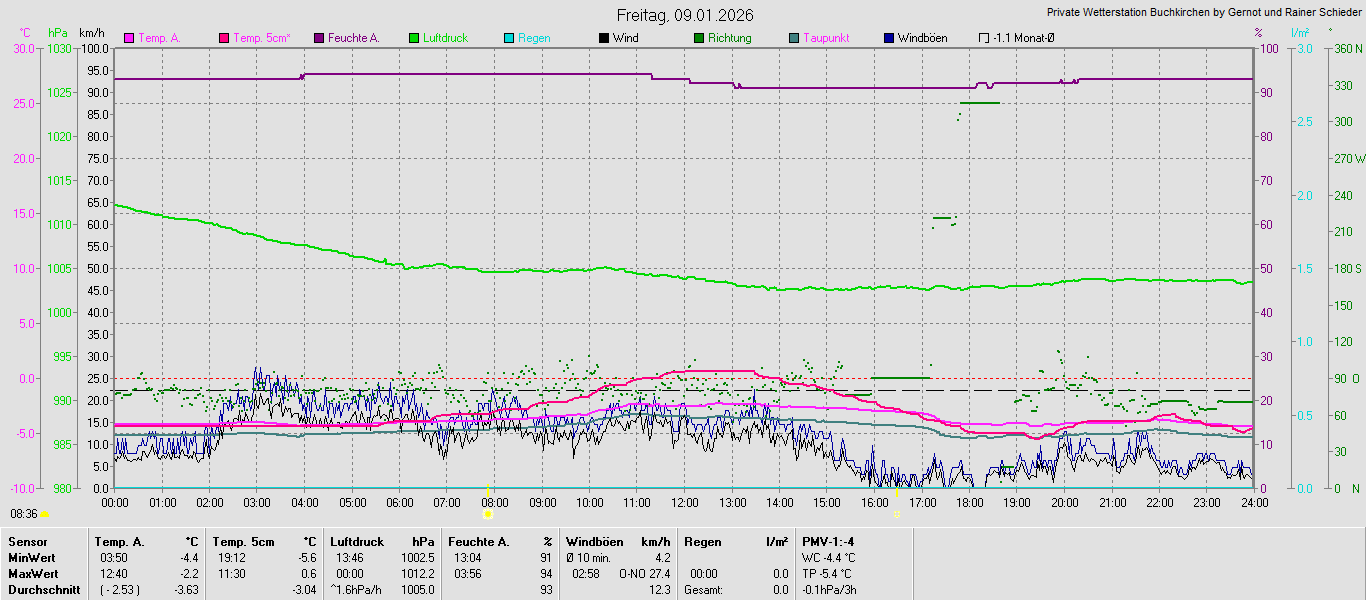Screen dimensions: 1366x600
Task: Click the green Luftdruck legend square
Action: click(414, 38)
